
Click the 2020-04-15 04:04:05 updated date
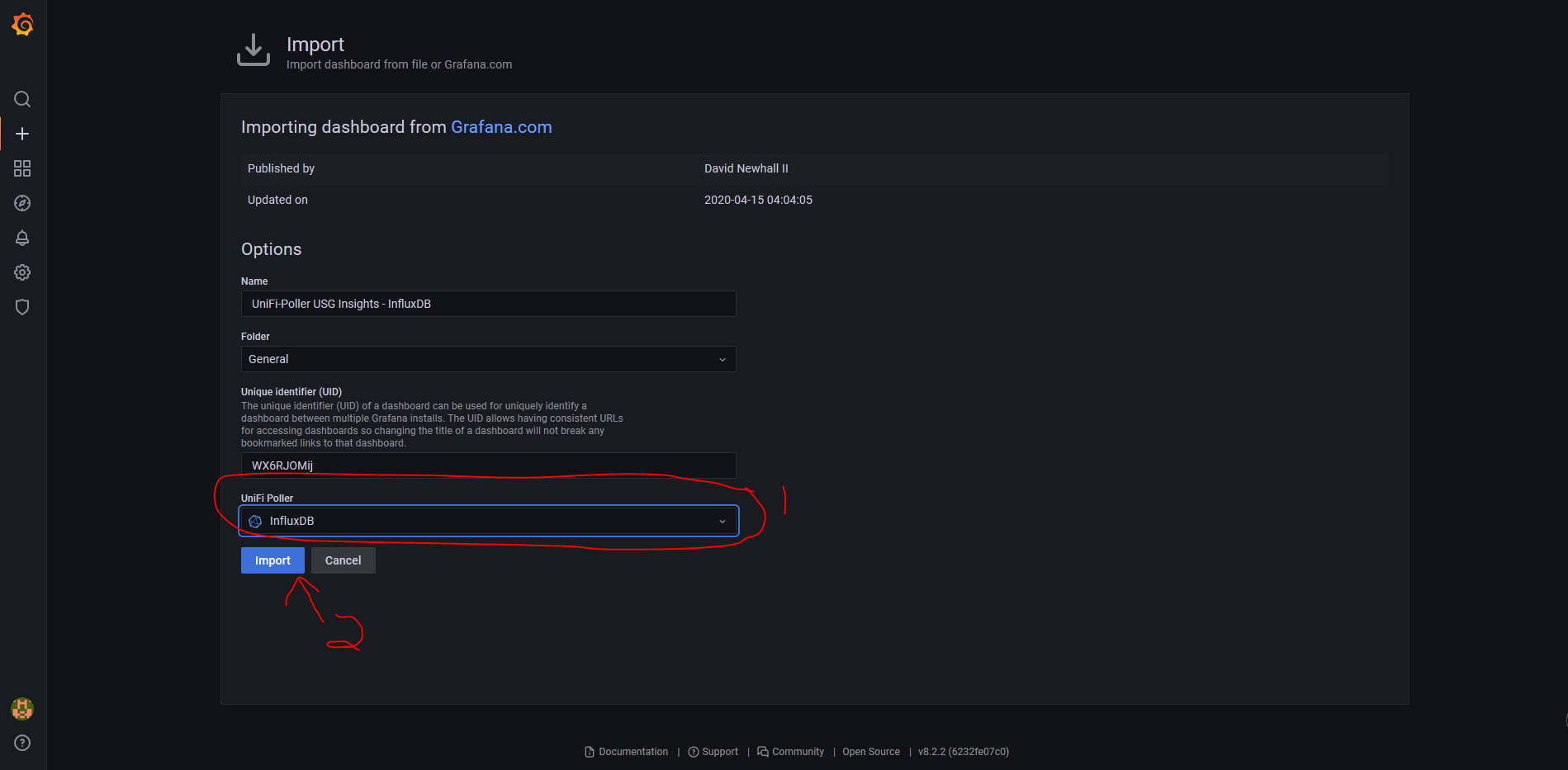click(758, 200)
